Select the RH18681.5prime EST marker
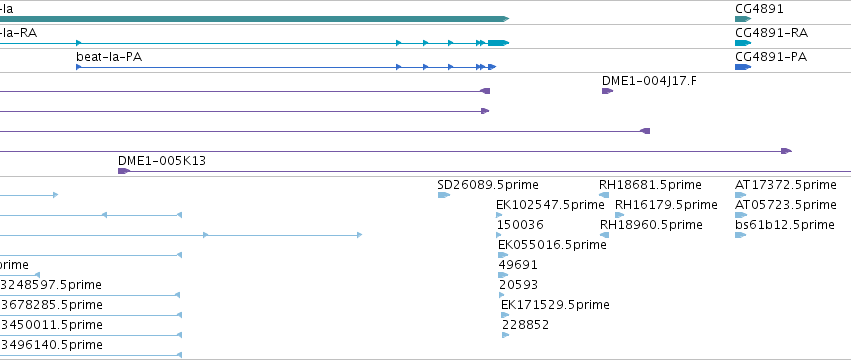Screen dimensions: 851x360 click(604, 195)
